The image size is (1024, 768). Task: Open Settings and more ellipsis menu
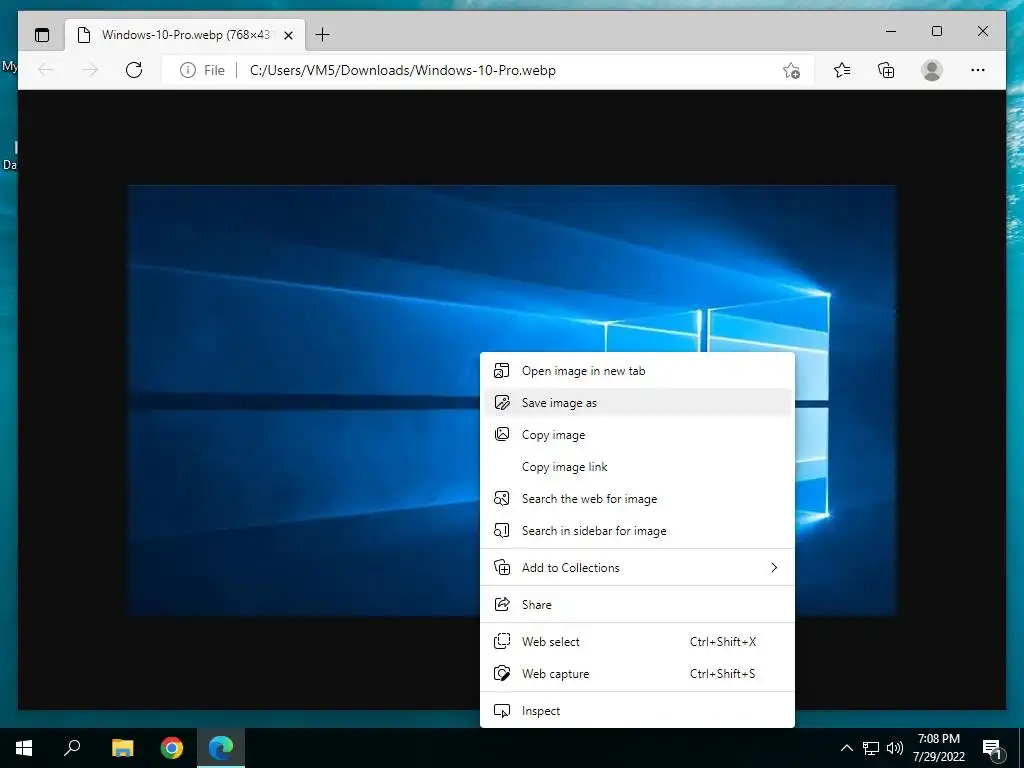coord(978,70)
